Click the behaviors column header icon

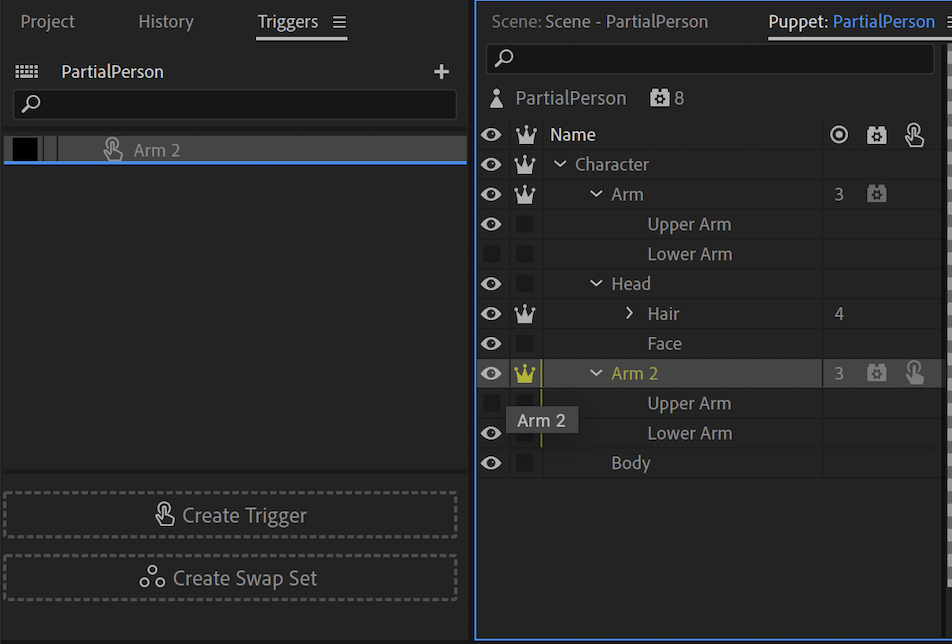(876, 134)
